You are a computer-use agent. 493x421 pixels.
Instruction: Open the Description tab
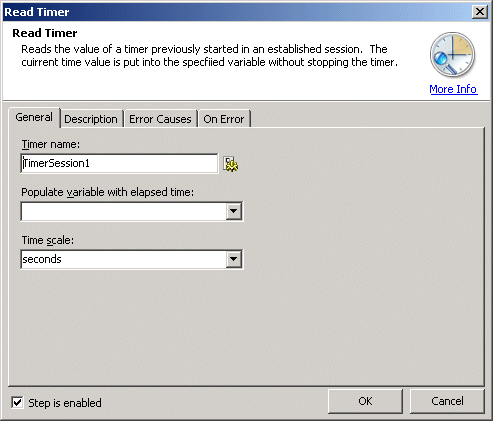tap(91, 119)
